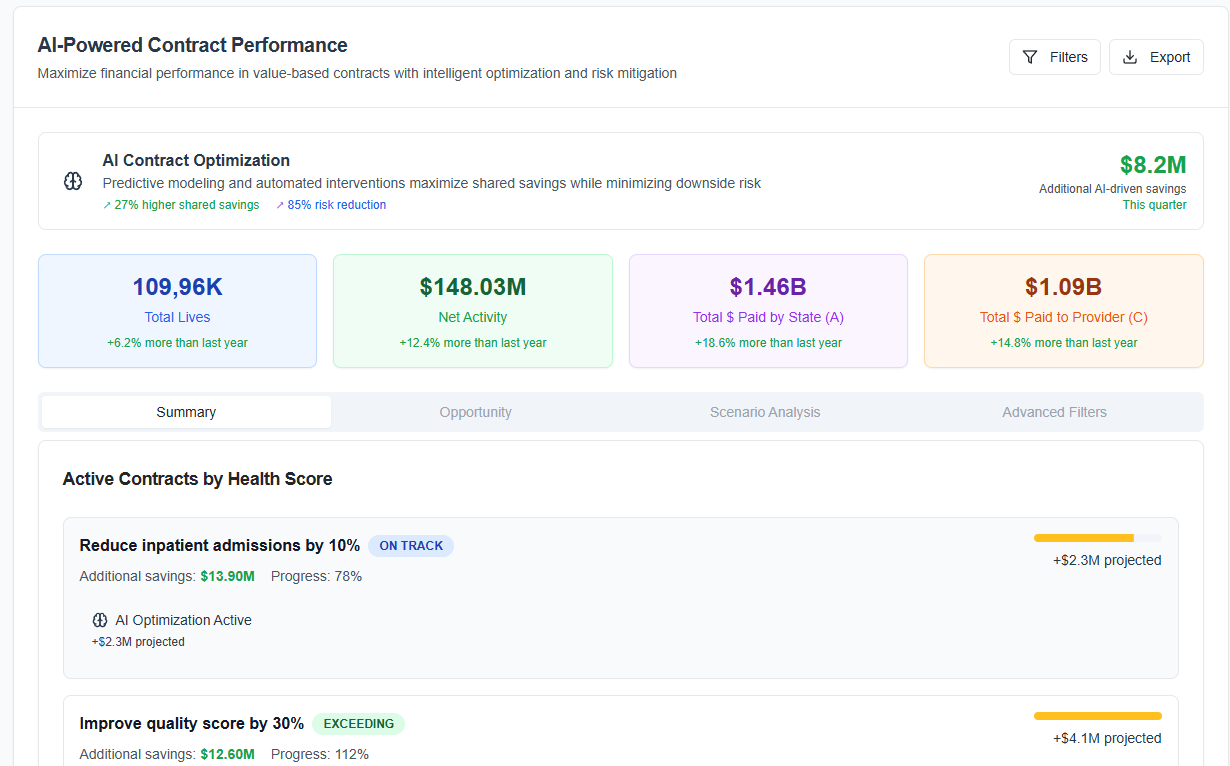Click '85% risk reduction' text
The height and width of the screenshot is (766, 1230).
point(337,205)
